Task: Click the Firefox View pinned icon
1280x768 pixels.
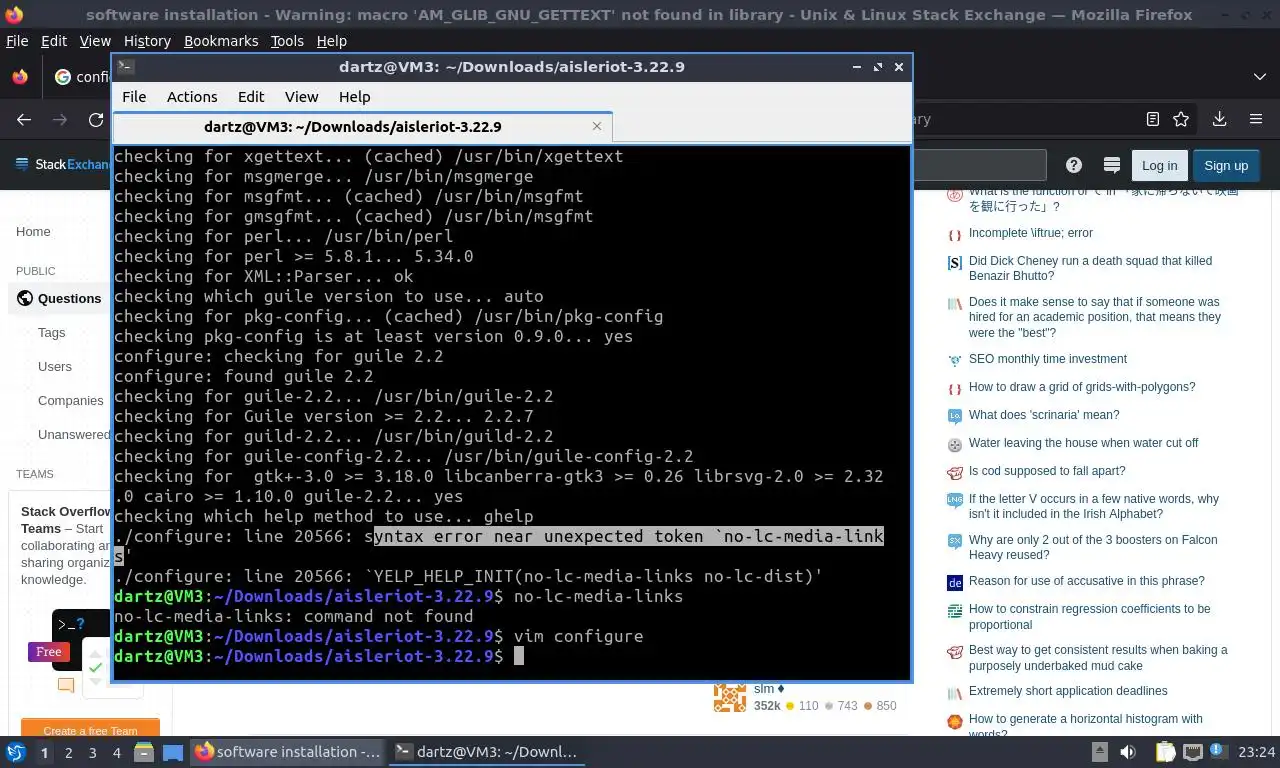Action: tap(20, 77)
